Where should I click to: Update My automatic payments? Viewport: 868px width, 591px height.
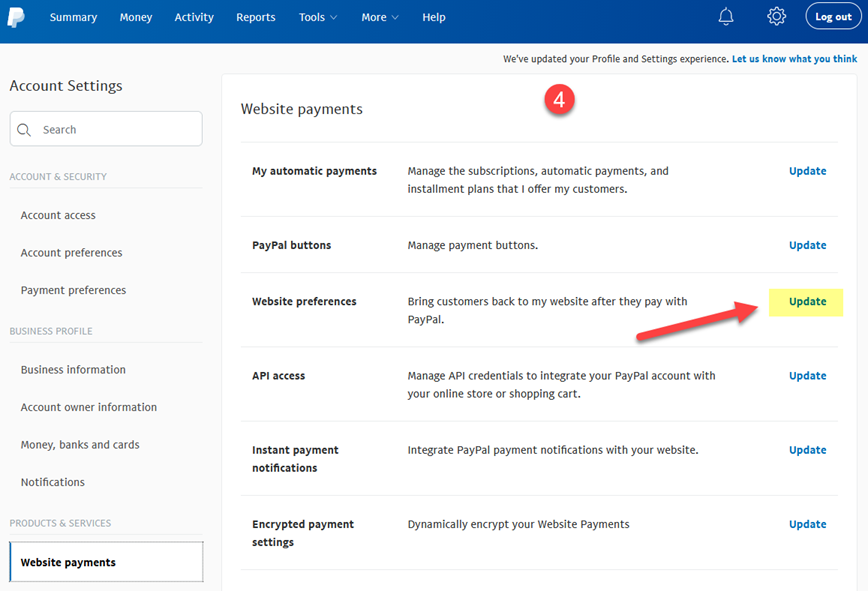pyautogui.click(x=807, y=171)
